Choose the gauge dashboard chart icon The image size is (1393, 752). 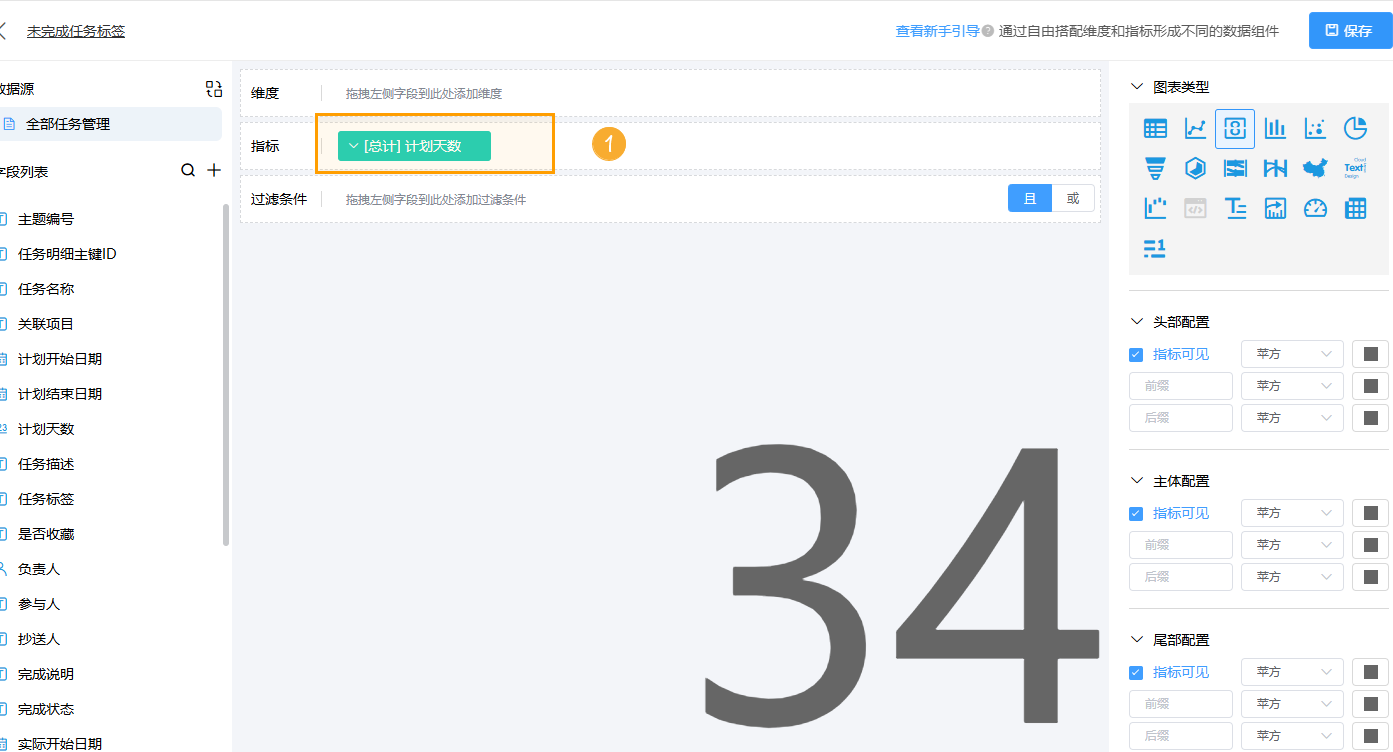[1315, 208]
